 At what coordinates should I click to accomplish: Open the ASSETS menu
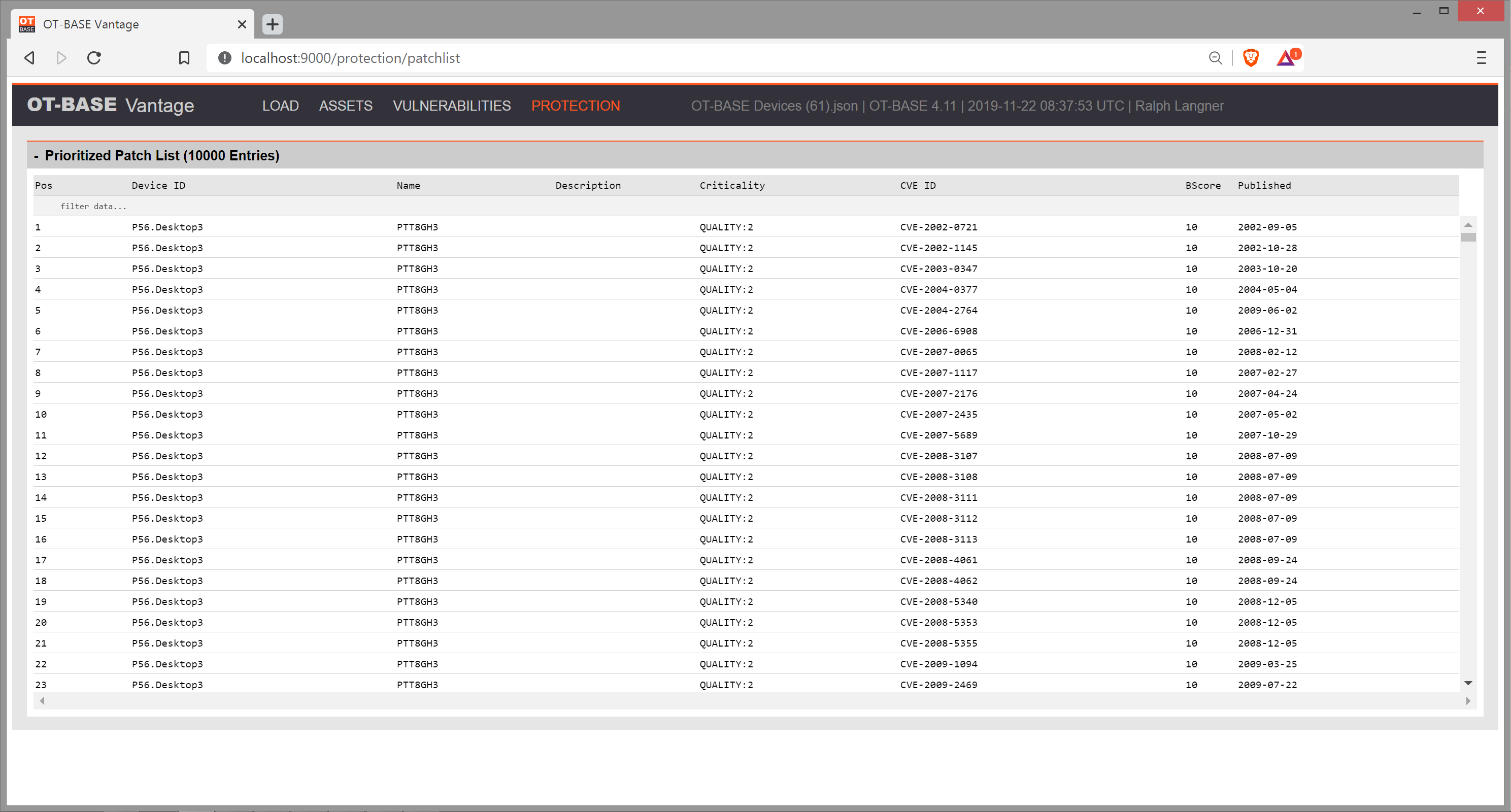pos(346,106)
